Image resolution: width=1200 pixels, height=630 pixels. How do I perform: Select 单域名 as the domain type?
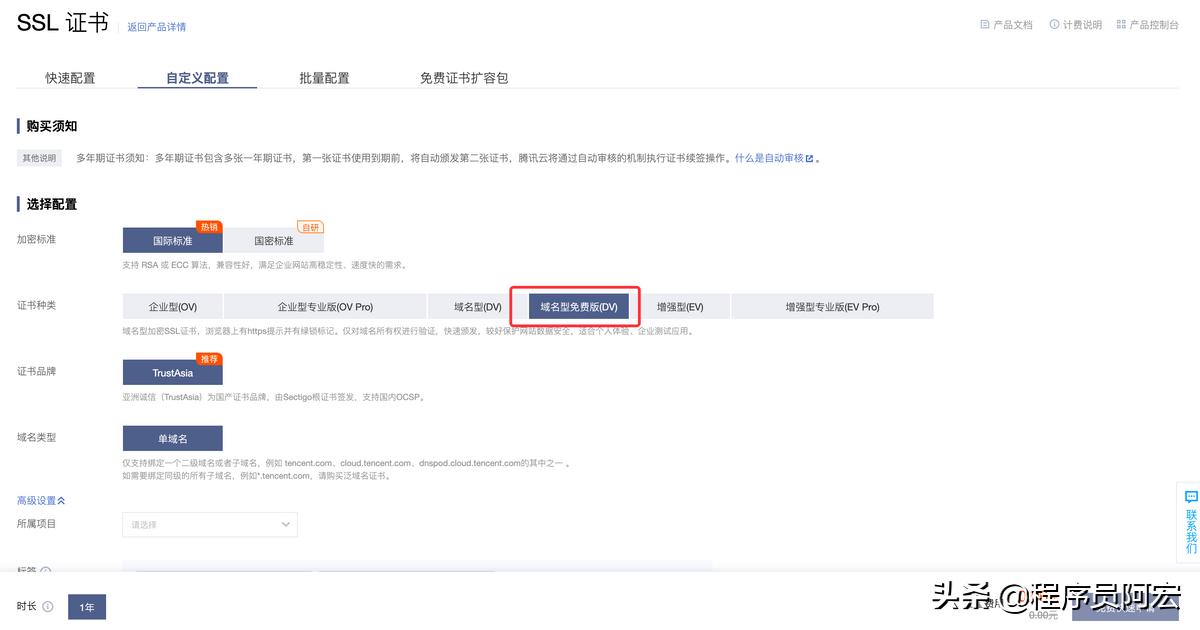pyautogui.click(x=172, y=438)
